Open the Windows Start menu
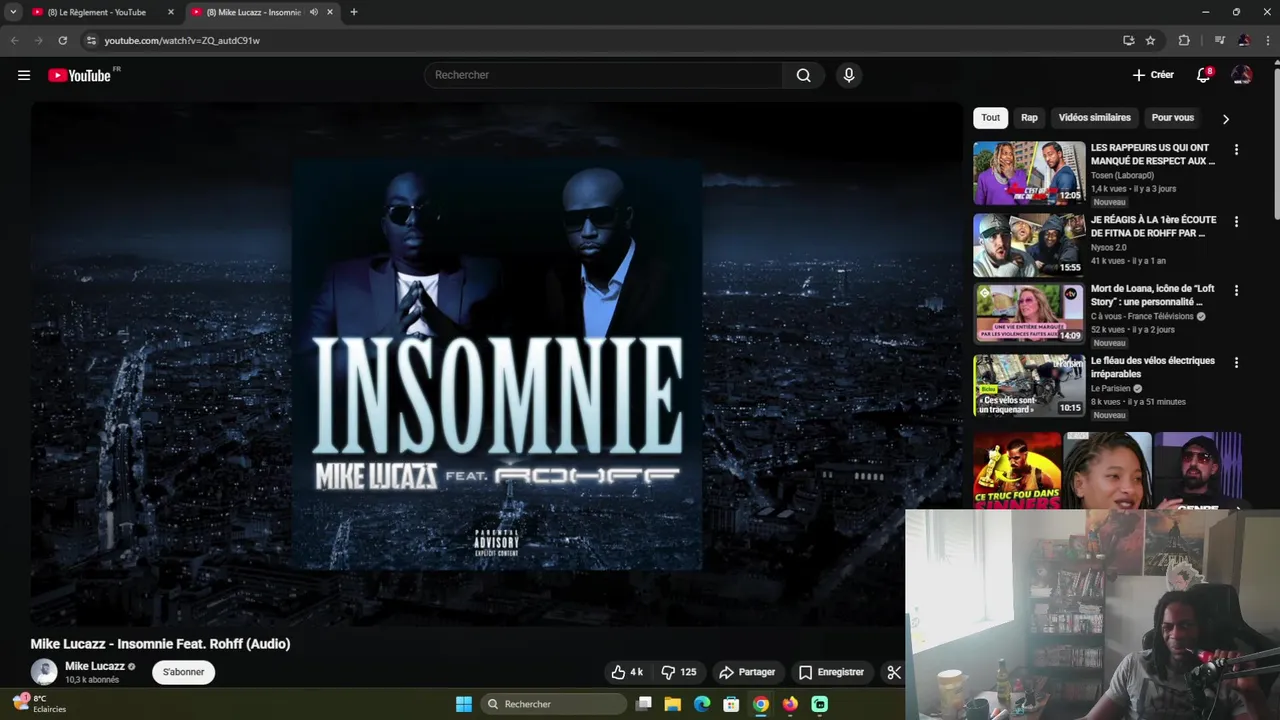Viewport: 1280px width, 720px height. point(464,704)
